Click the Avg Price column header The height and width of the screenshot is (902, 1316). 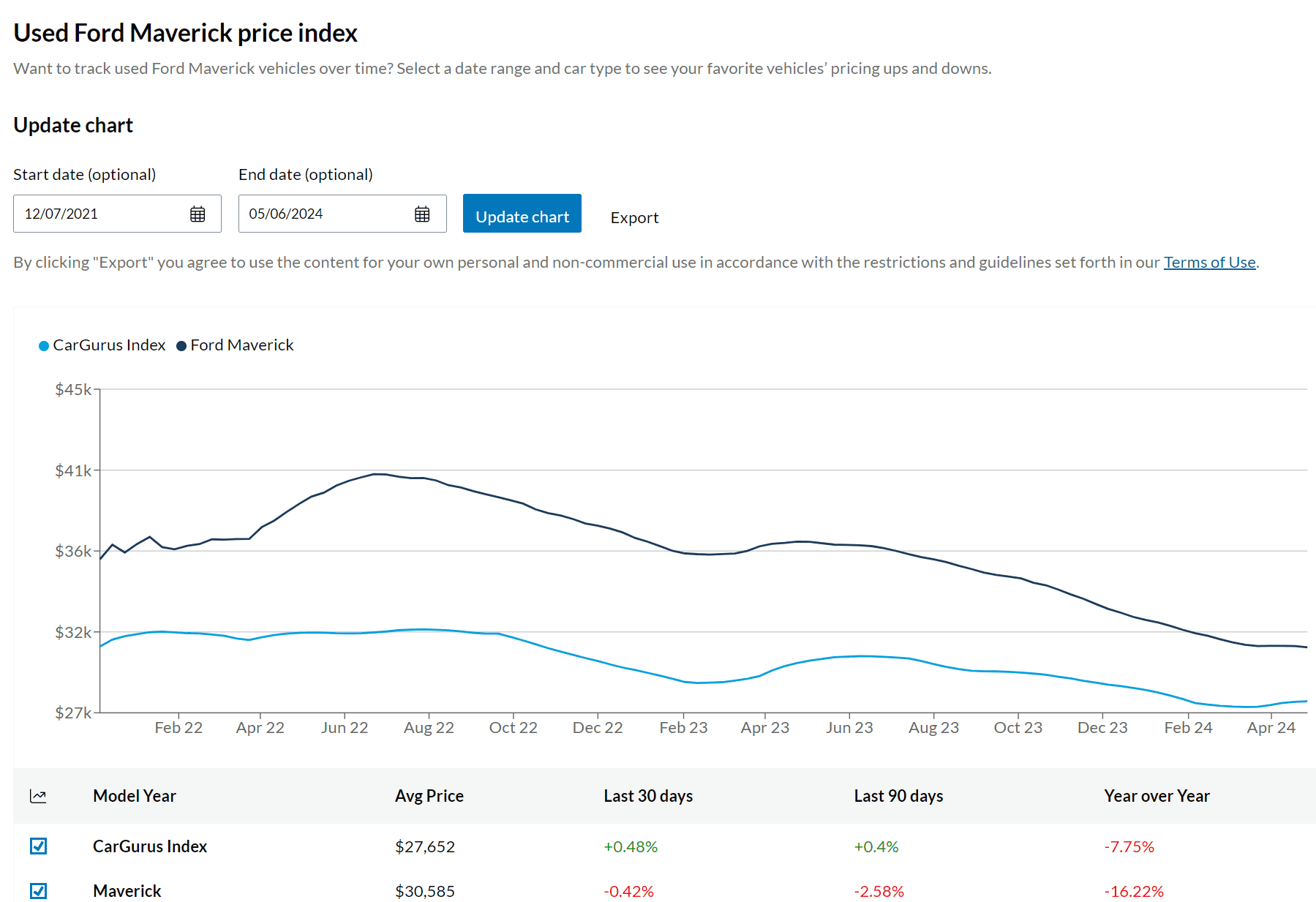[429, 796]
